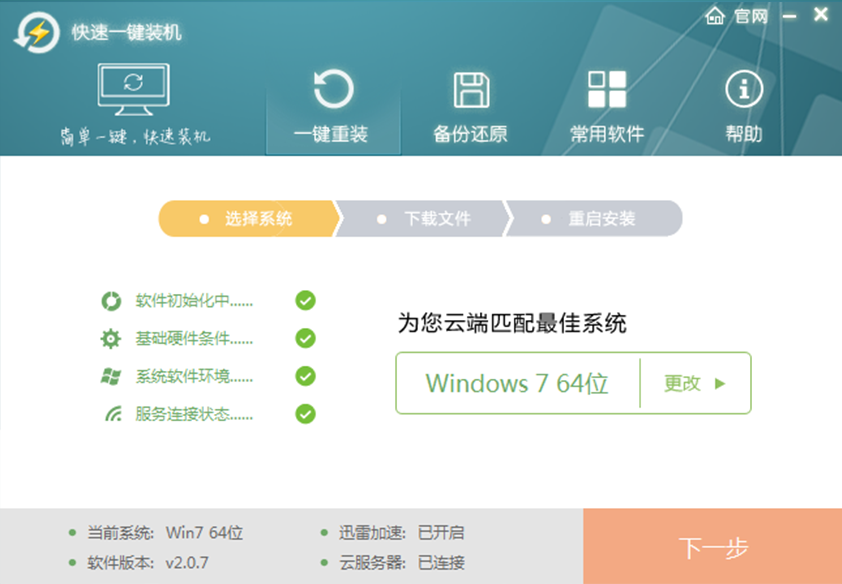Click the handwritten slogan under the monitor
842x584 pixels.
click(x=134, y=136)
